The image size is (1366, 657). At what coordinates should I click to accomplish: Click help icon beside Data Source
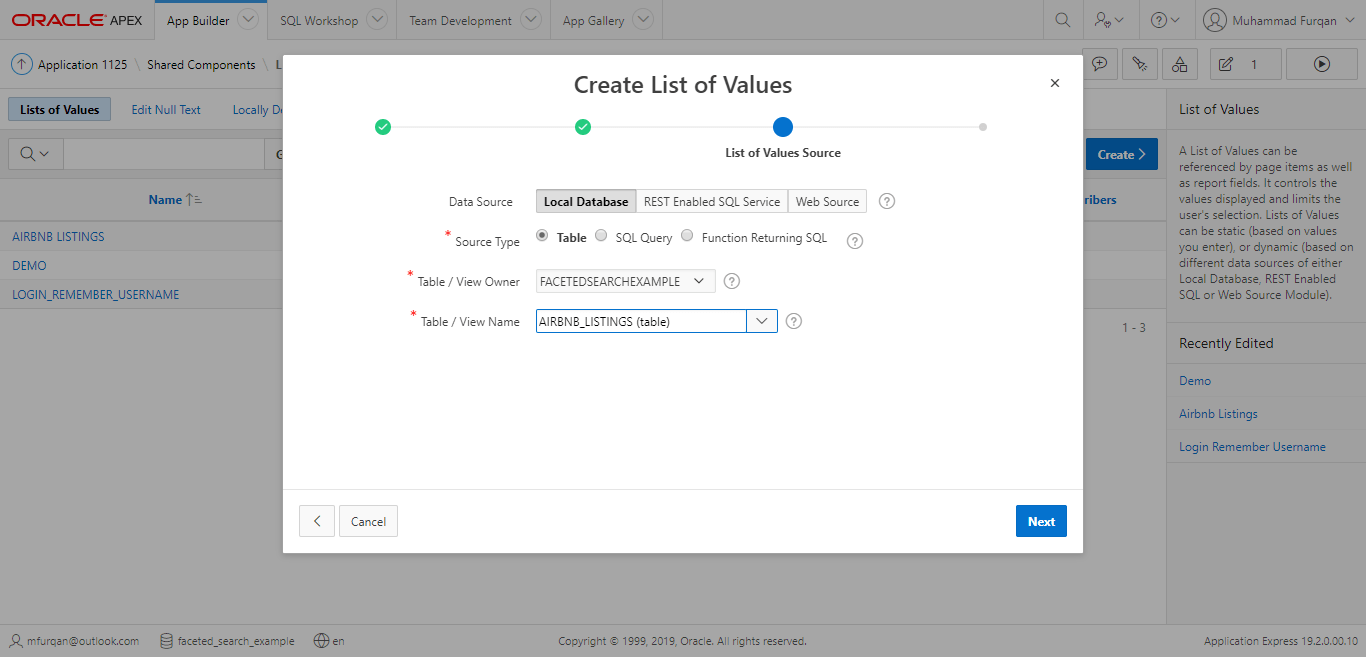(x=887, y=201)
